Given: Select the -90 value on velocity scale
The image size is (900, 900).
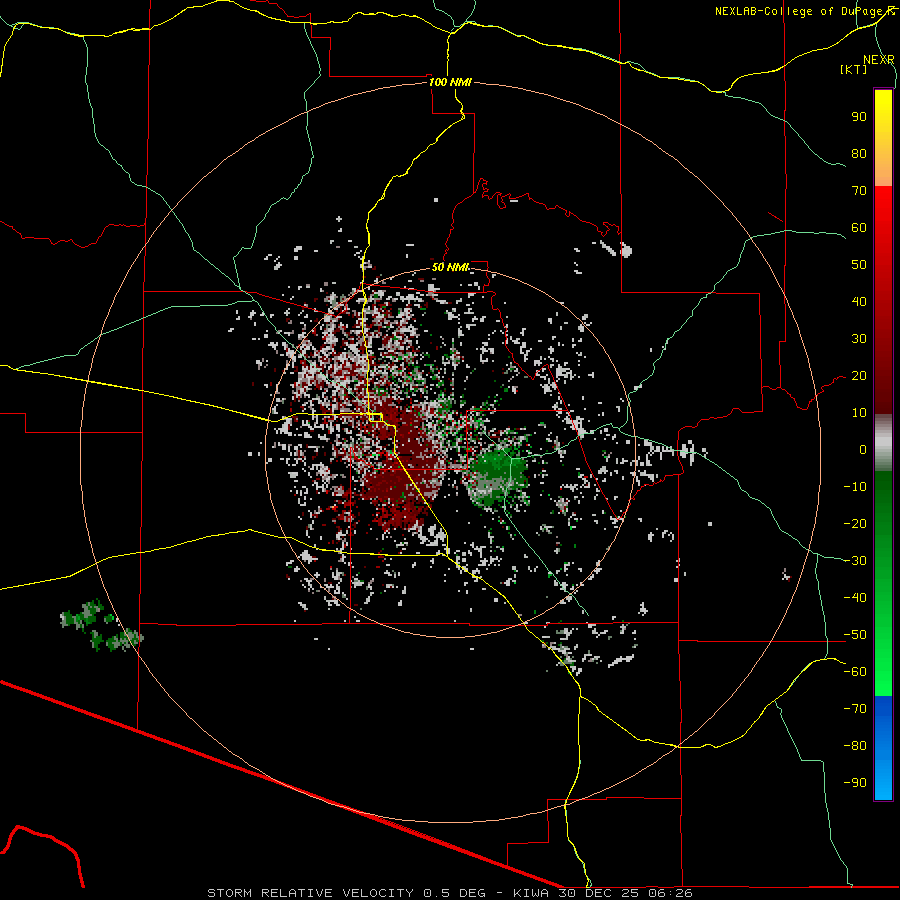Looking at the screenshot, I should [855, 783].
